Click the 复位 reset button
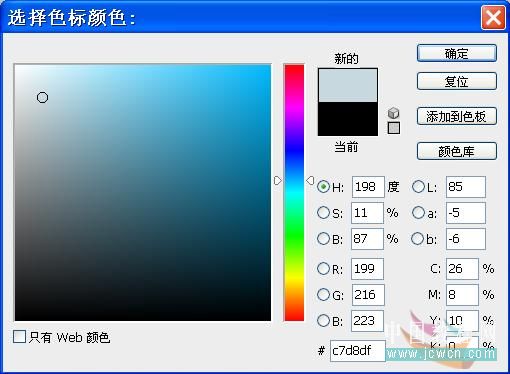The image size is (510, 374). pos(457,81)
